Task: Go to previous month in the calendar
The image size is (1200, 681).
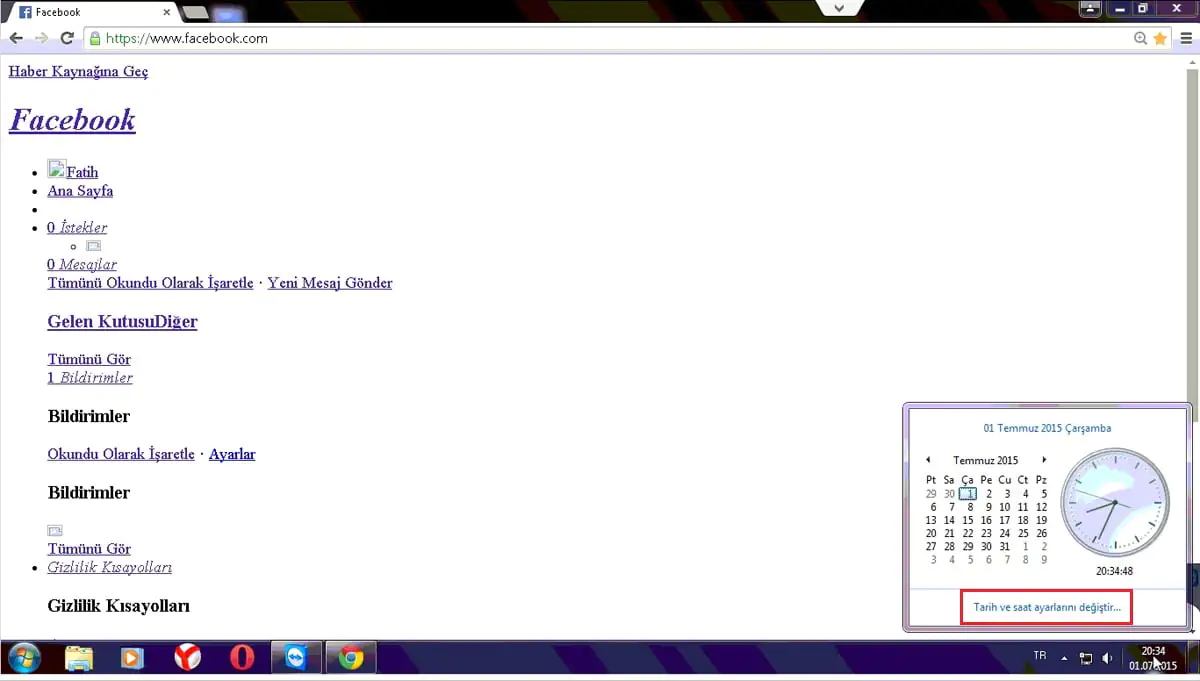Action: [x=928, y=460]
